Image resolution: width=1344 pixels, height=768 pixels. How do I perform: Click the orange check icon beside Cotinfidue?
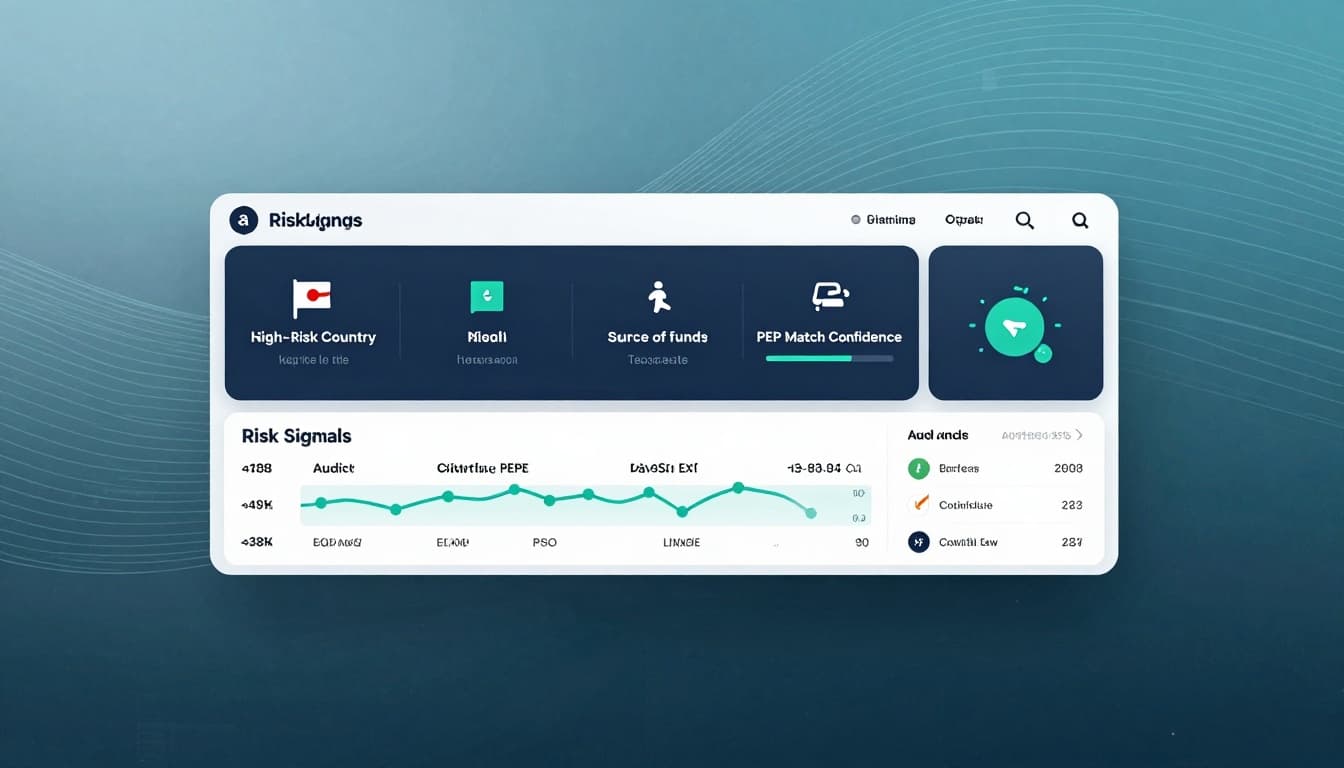(x=918, y=505)
